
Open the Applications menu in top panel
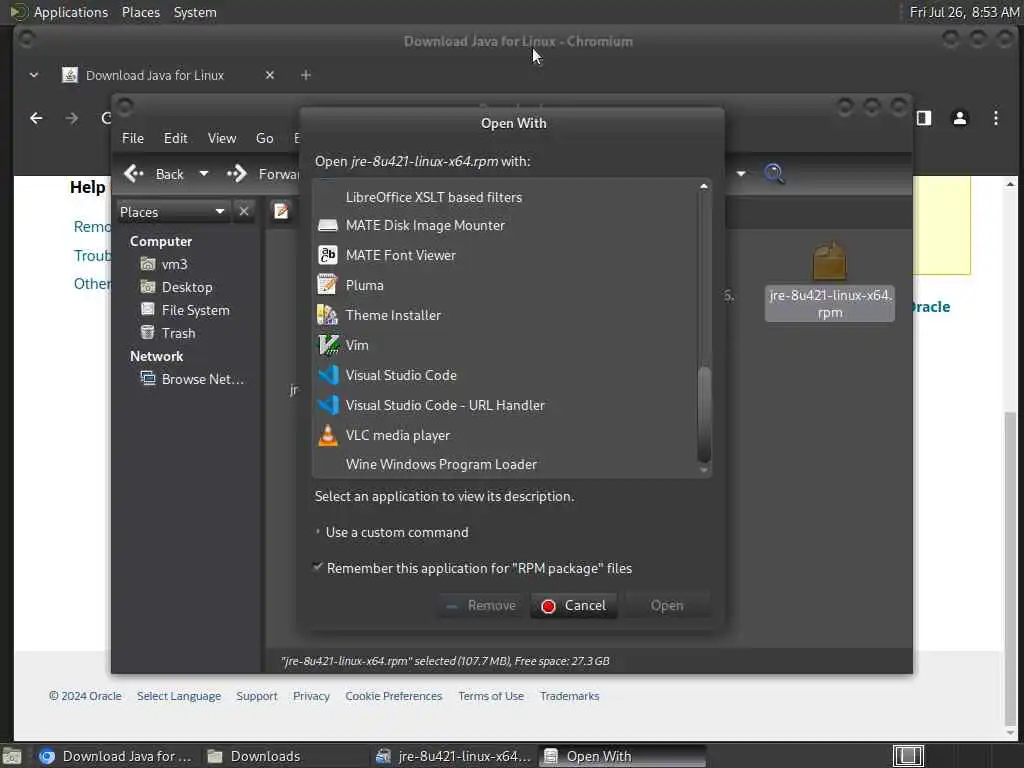71,12
